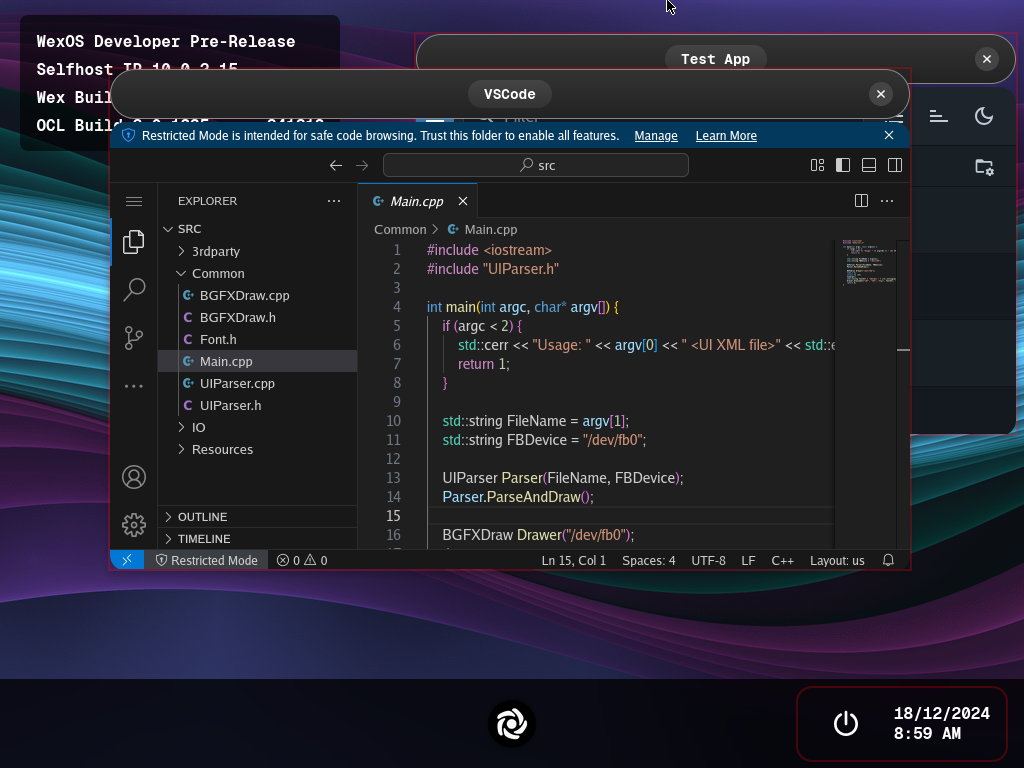1024x768 pixels.
Task: Open the Search view in activity bar
Action: pos(134,289)
